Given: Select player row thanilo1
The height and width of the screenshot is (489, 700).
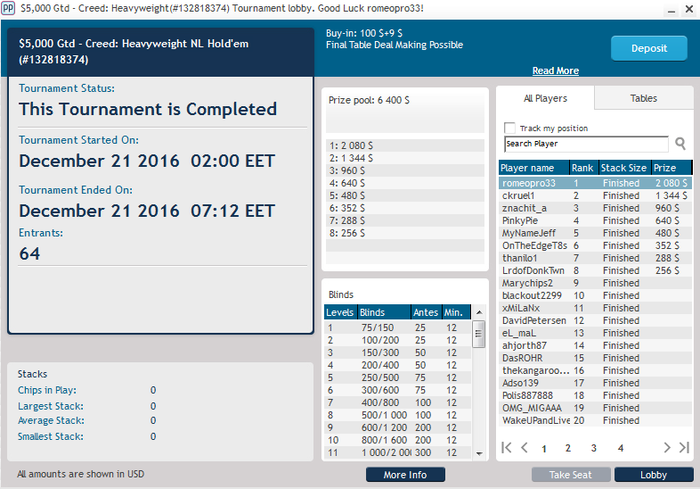Looking at the screenshot, I should point(595,258).
